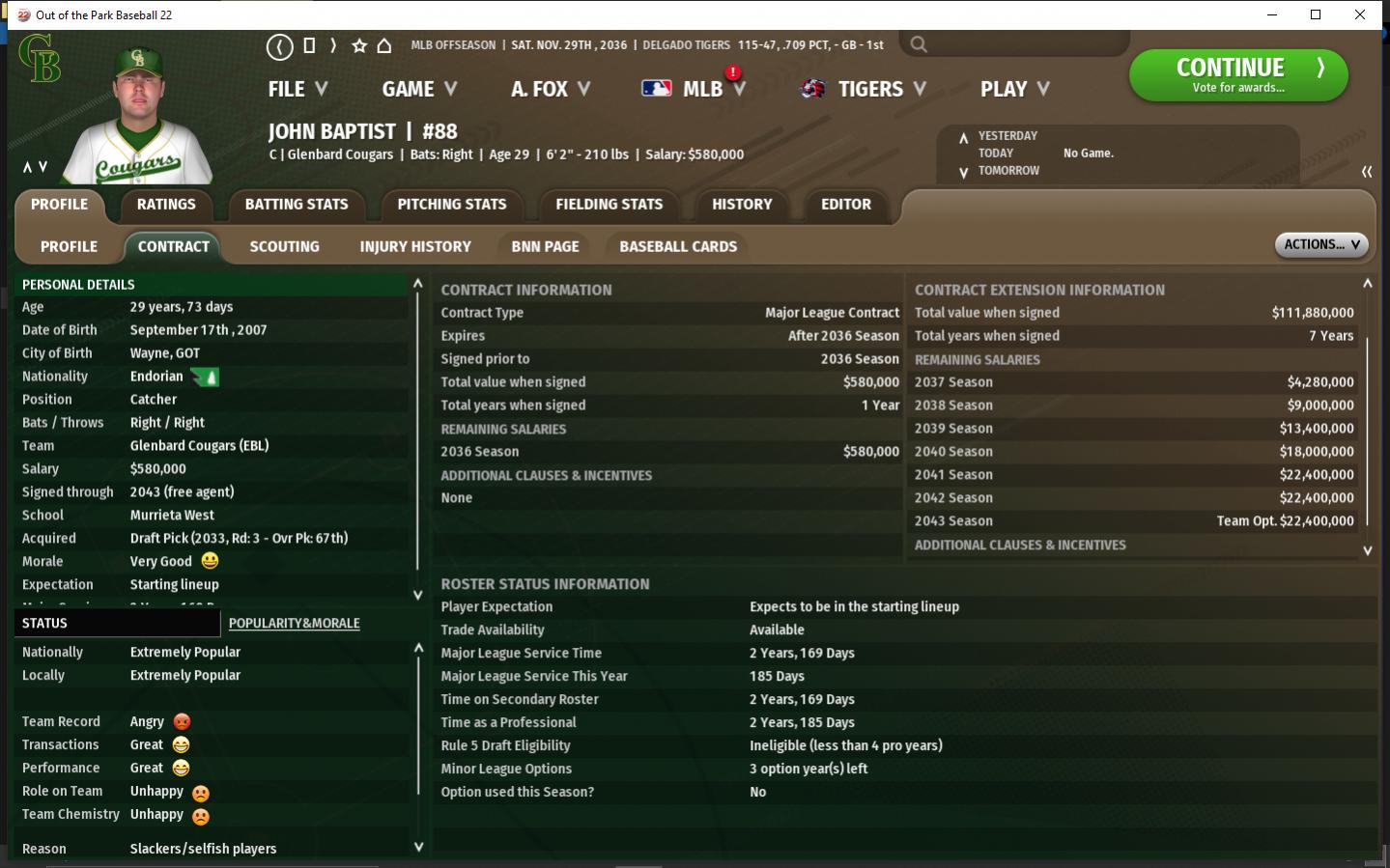The image size is (1390, 868).
Task: Click the magnifying glass search icon
Action: tap(919, 44)
